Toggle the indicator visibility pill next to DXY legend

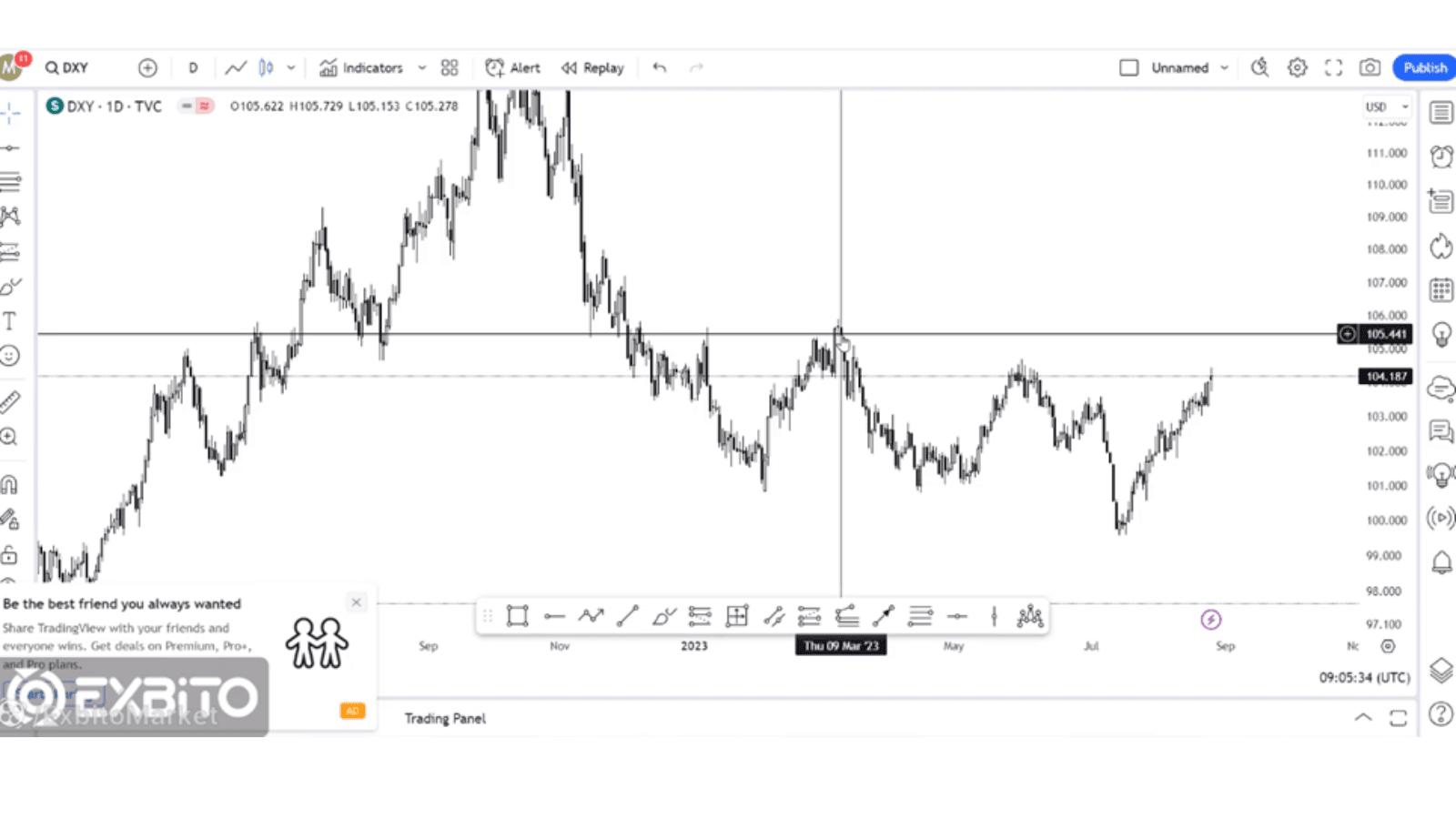click(x=195, y=106)
